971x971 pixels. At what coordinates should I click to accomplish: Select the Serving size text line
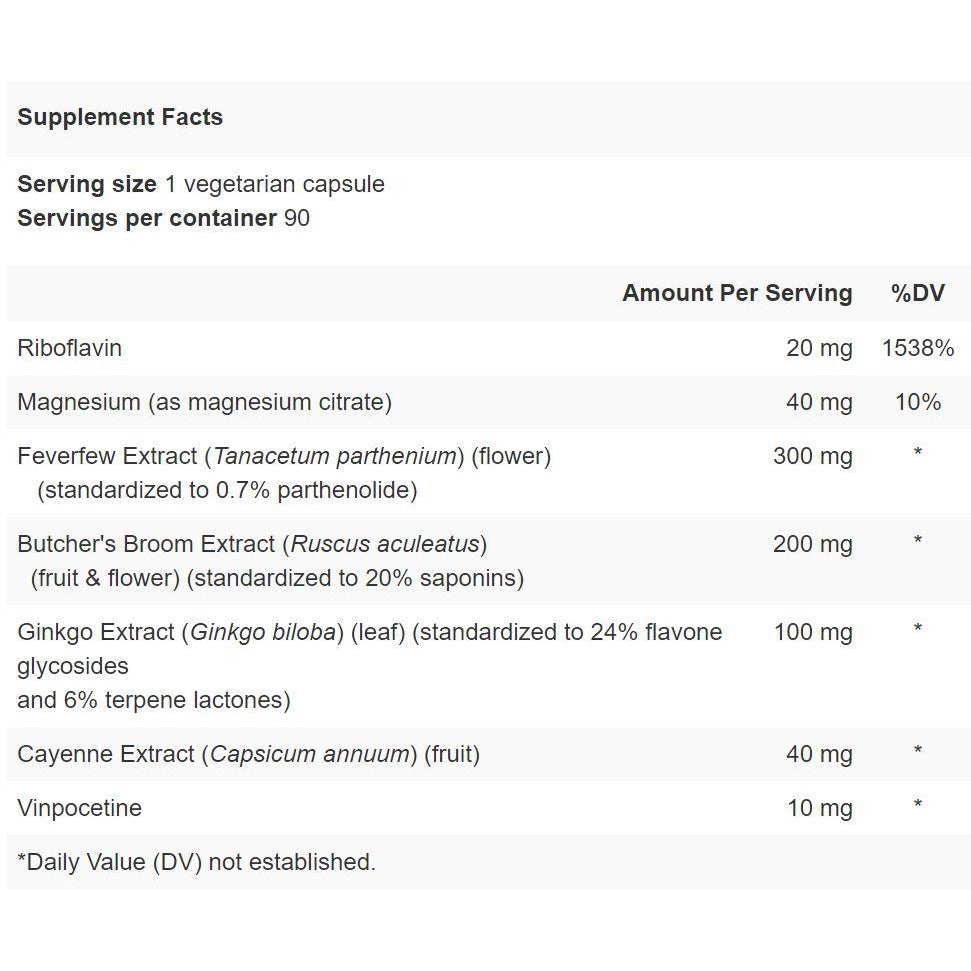201,184
